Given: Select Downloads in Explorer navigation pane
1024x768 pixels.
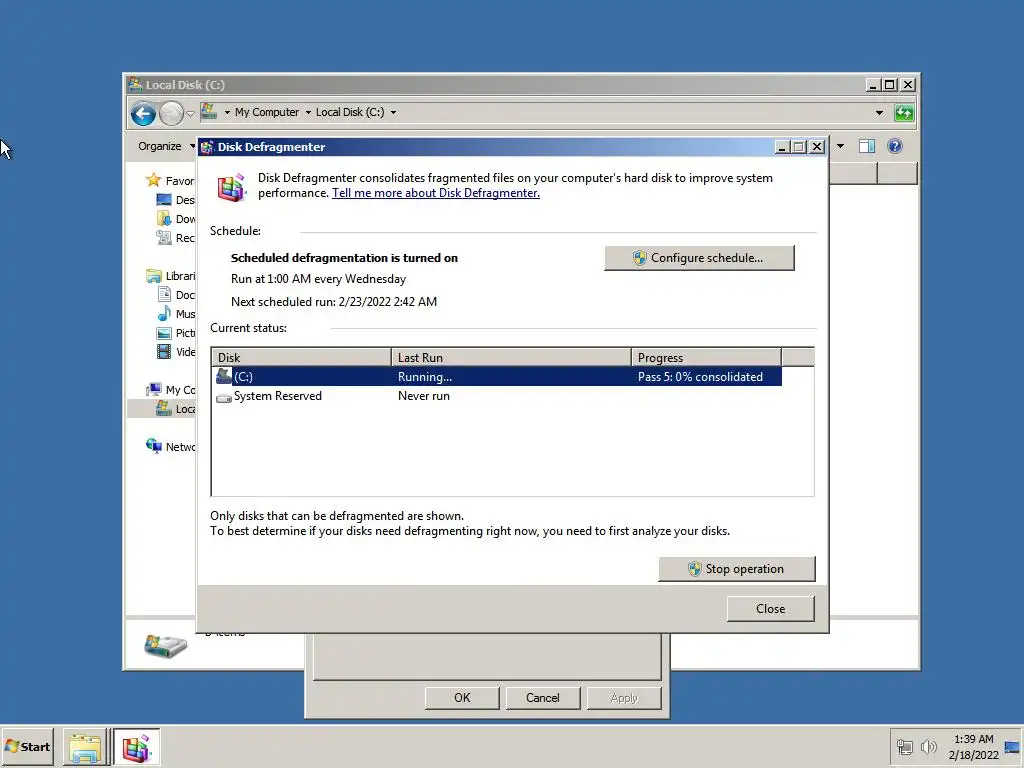Looking at the screenshot, I should click(x=176, y=219).
